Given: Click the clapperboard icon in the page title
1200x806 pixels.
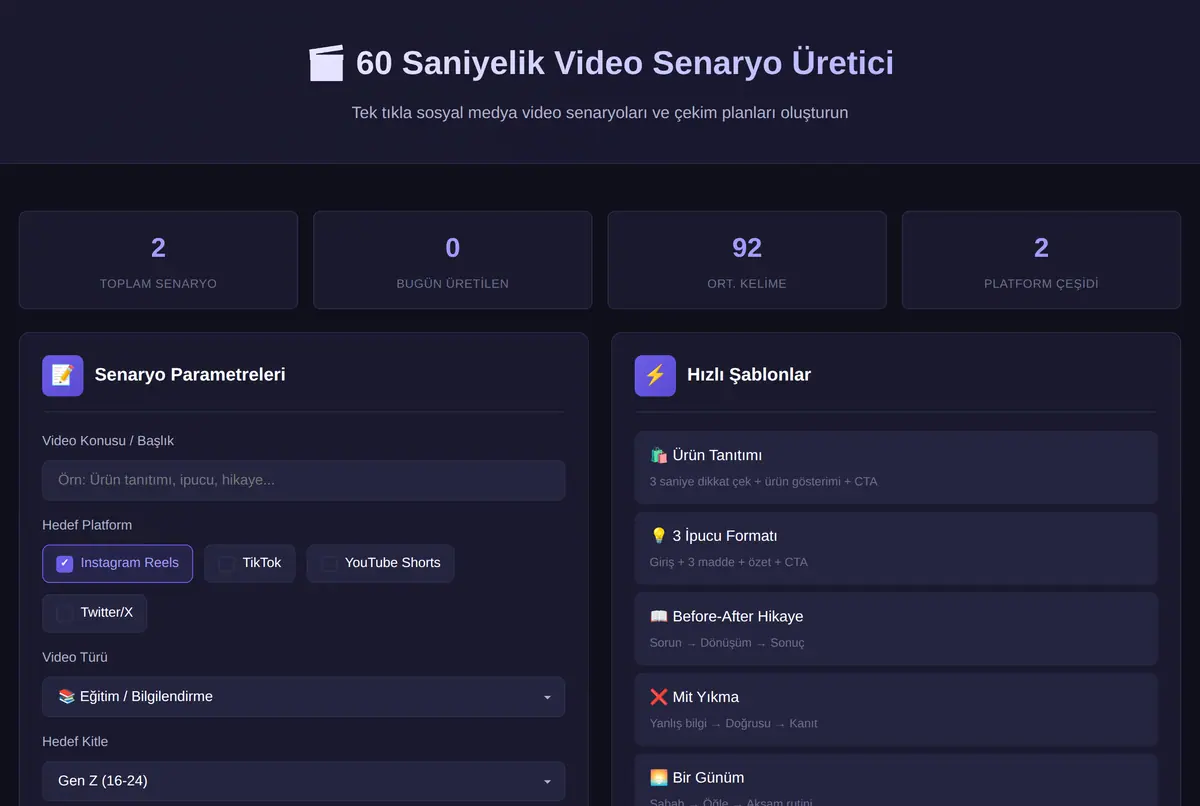Looking at the screenshot, I should (326, 63).
